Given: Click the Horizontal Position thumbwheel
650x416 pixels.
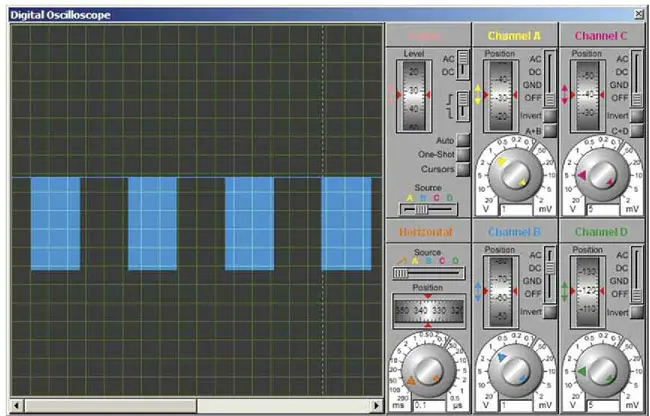Looking at the screenshot, I should pos(428,312).
